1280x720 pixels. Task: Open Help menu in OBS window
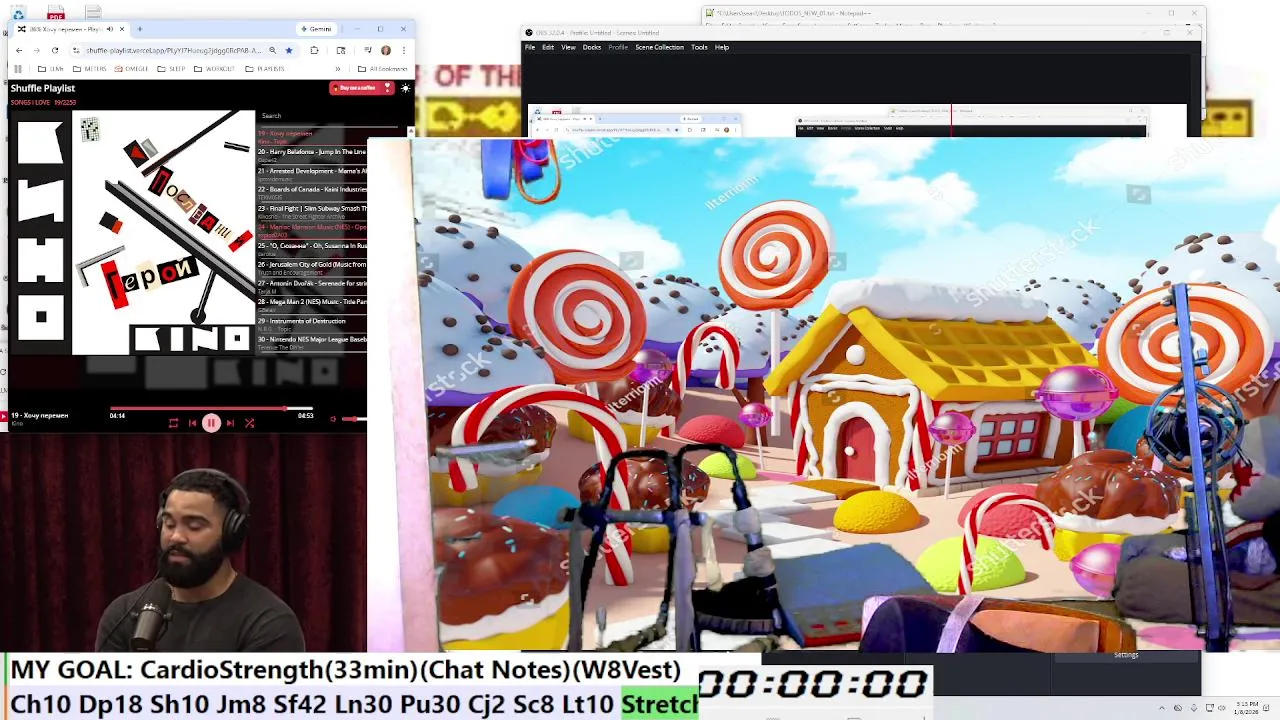[722, 47]
